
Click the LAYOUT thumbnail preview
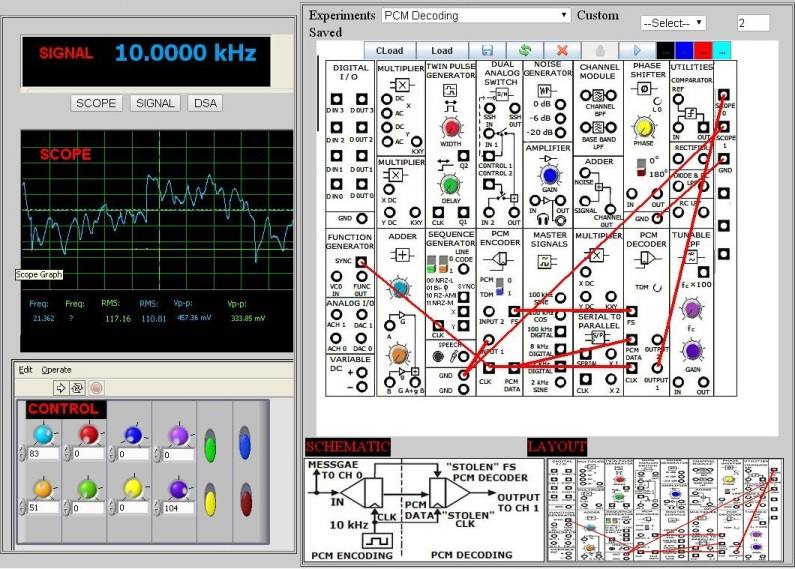point(665,510)
